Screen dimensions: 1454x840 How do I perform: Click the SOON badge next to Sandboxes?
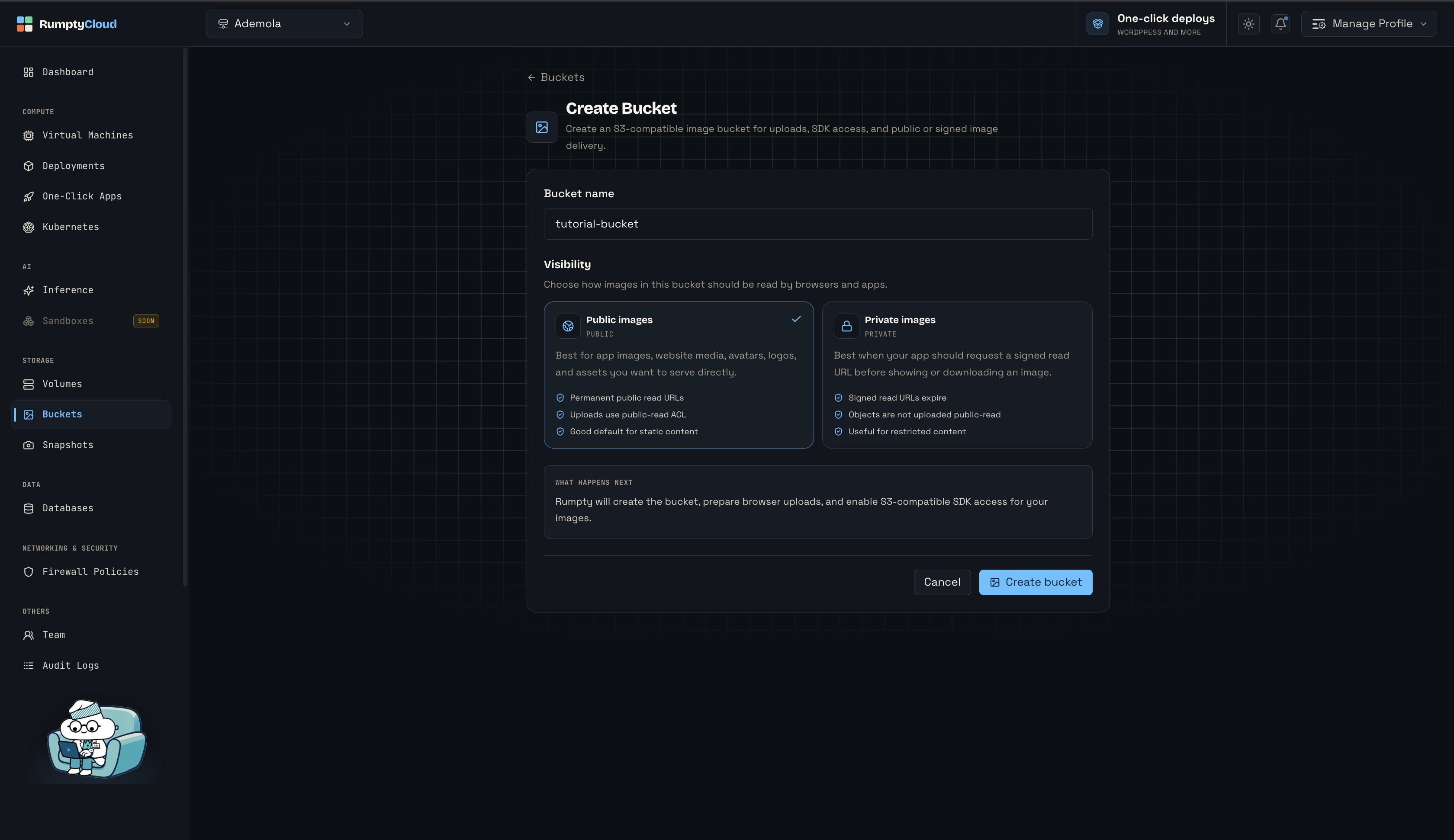coord(146,321)
